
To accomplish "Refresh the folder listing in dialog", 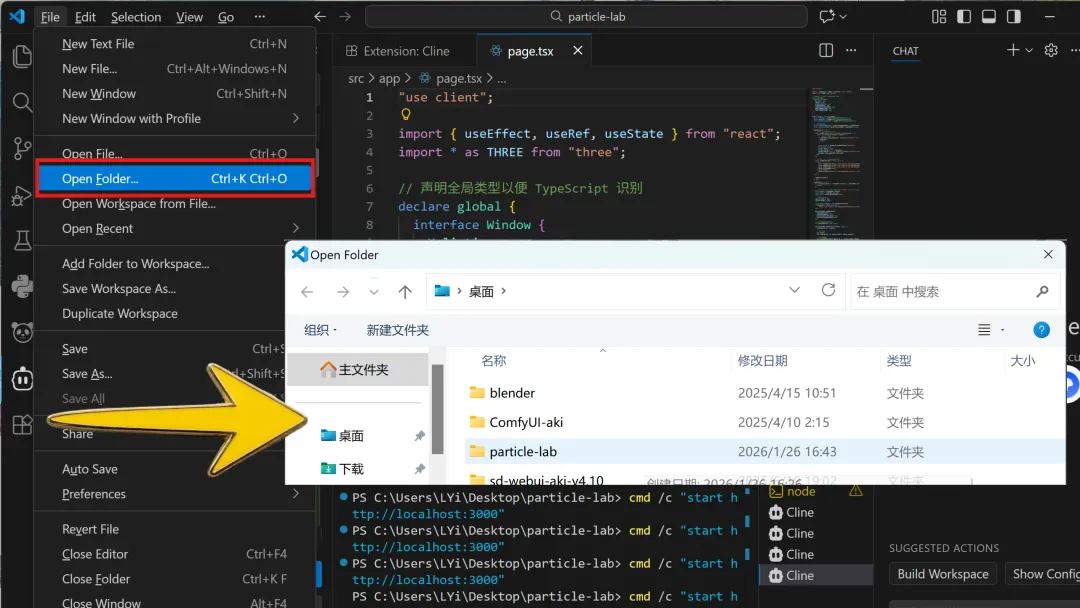I will tap(828, 291).
